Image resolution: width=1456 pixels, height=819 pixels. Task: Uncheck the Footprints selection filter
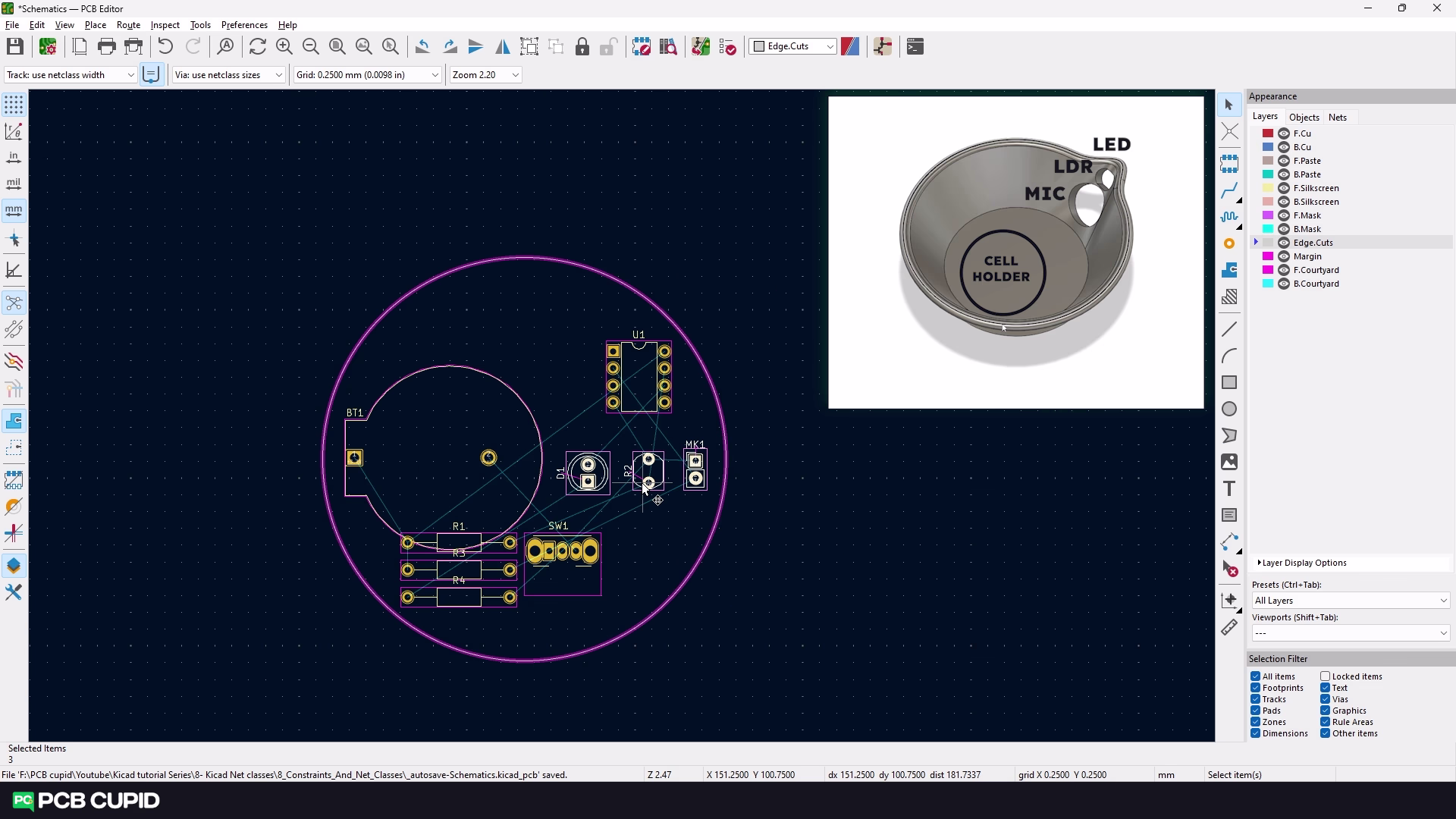1255,688
